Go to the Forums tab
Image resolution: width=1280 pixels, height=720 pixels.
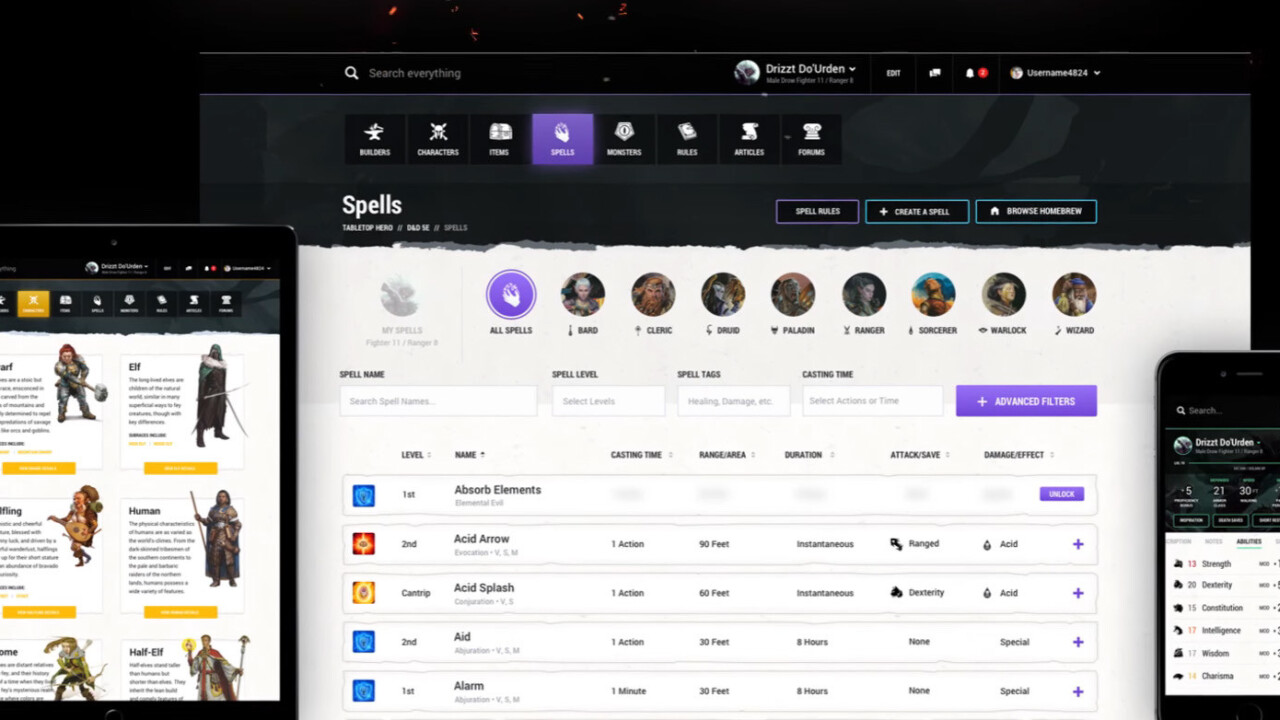tap(811, 138)
